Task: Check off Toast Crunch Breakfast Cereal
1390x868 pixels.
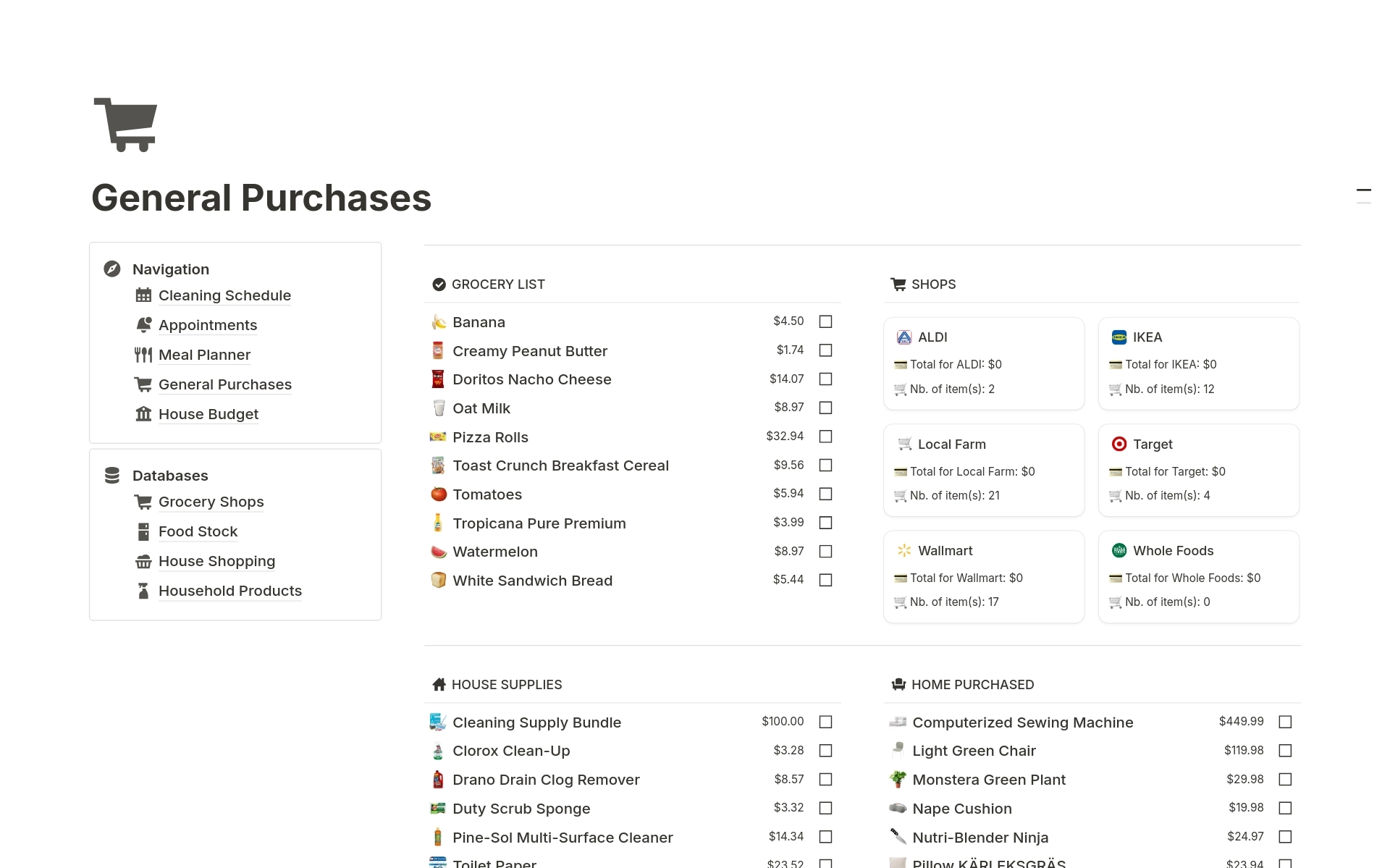Action: tap(825, 465)
